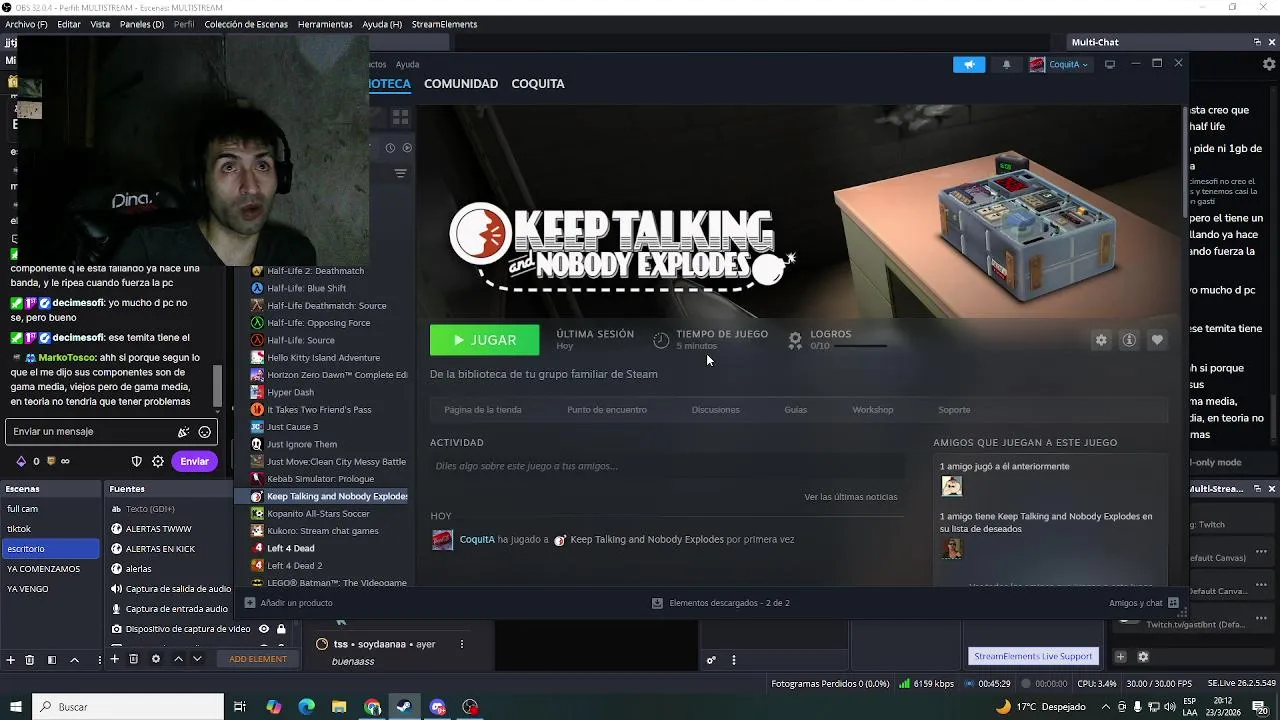Open Página de la tienda tab
Image resolution: width=1280 pixels, height=720 pixels.
tap(483, 410)
